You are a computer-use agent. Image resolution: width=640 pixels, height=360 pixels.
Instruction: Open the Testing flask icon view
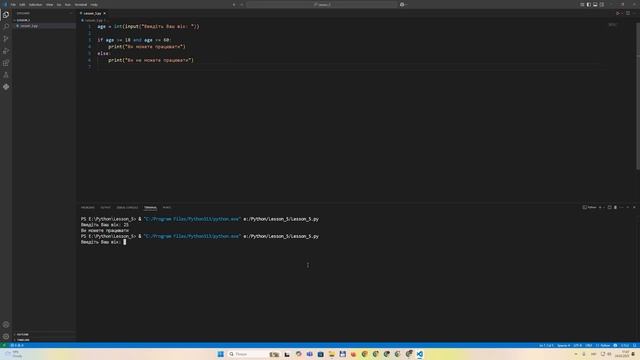pos(6,75)
